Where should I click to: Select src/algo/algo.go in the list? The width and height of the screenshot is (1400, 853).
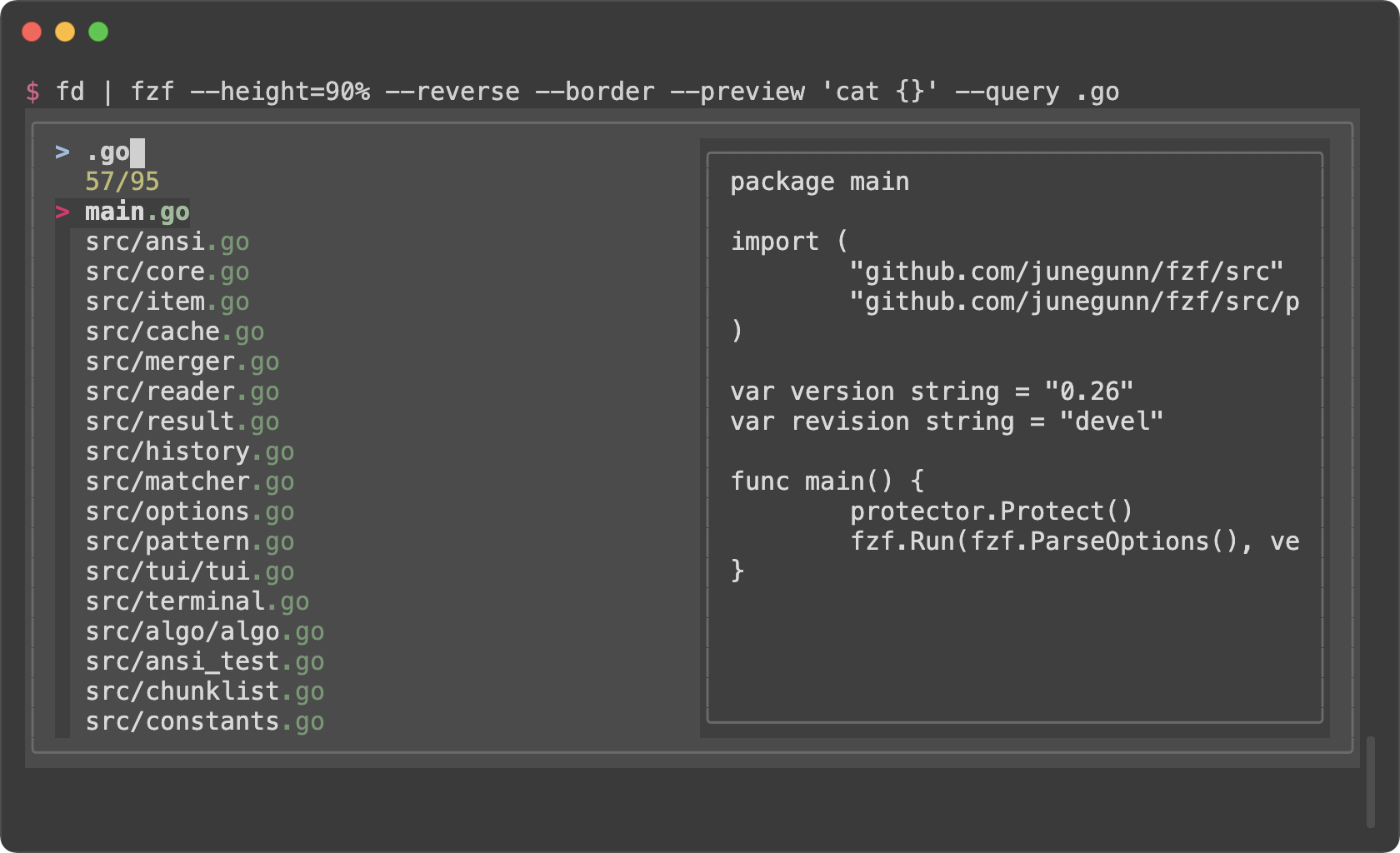(x=204, y=632)
